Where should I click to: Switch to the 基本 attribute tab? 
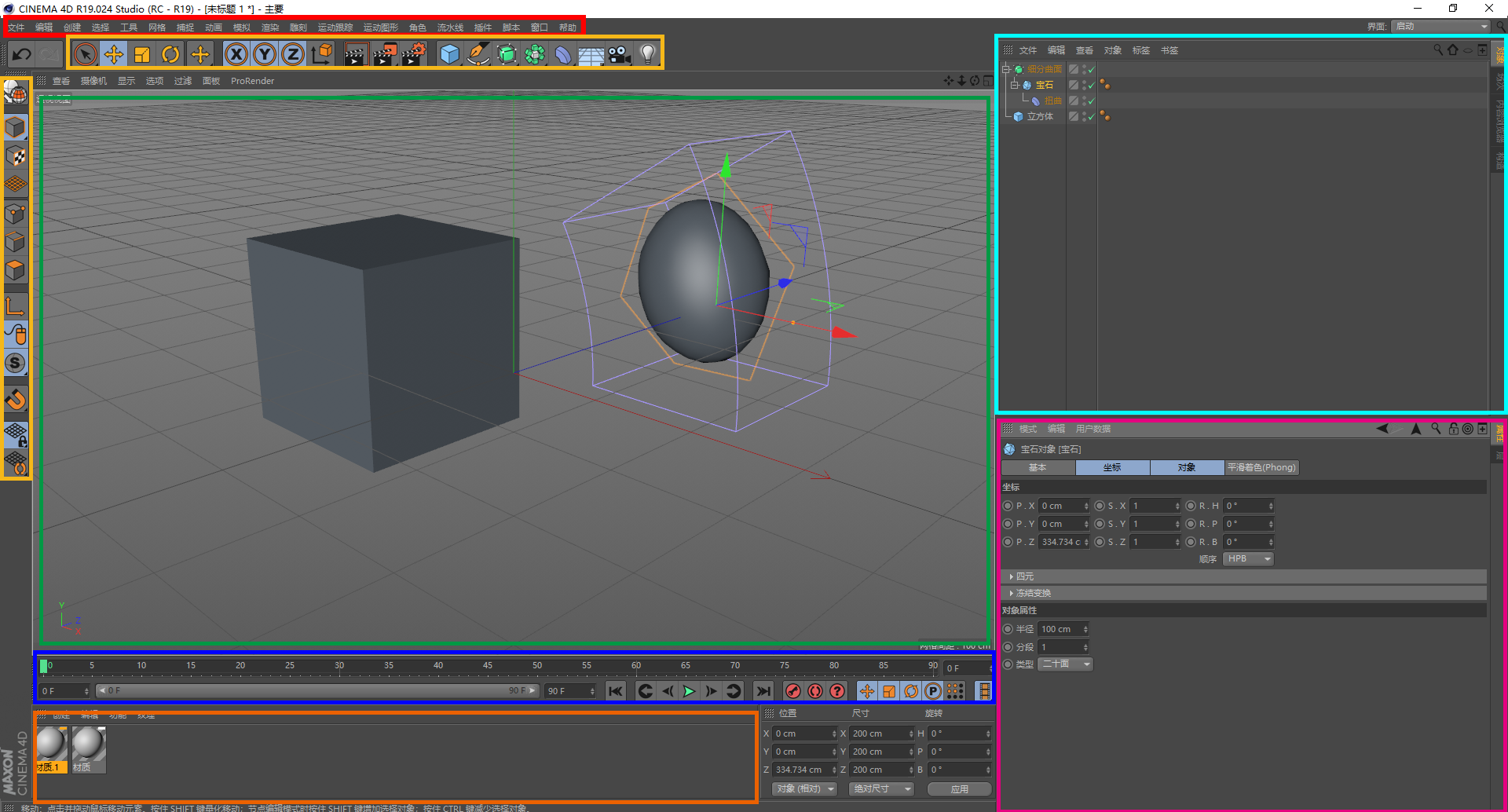pos(1038,467)
